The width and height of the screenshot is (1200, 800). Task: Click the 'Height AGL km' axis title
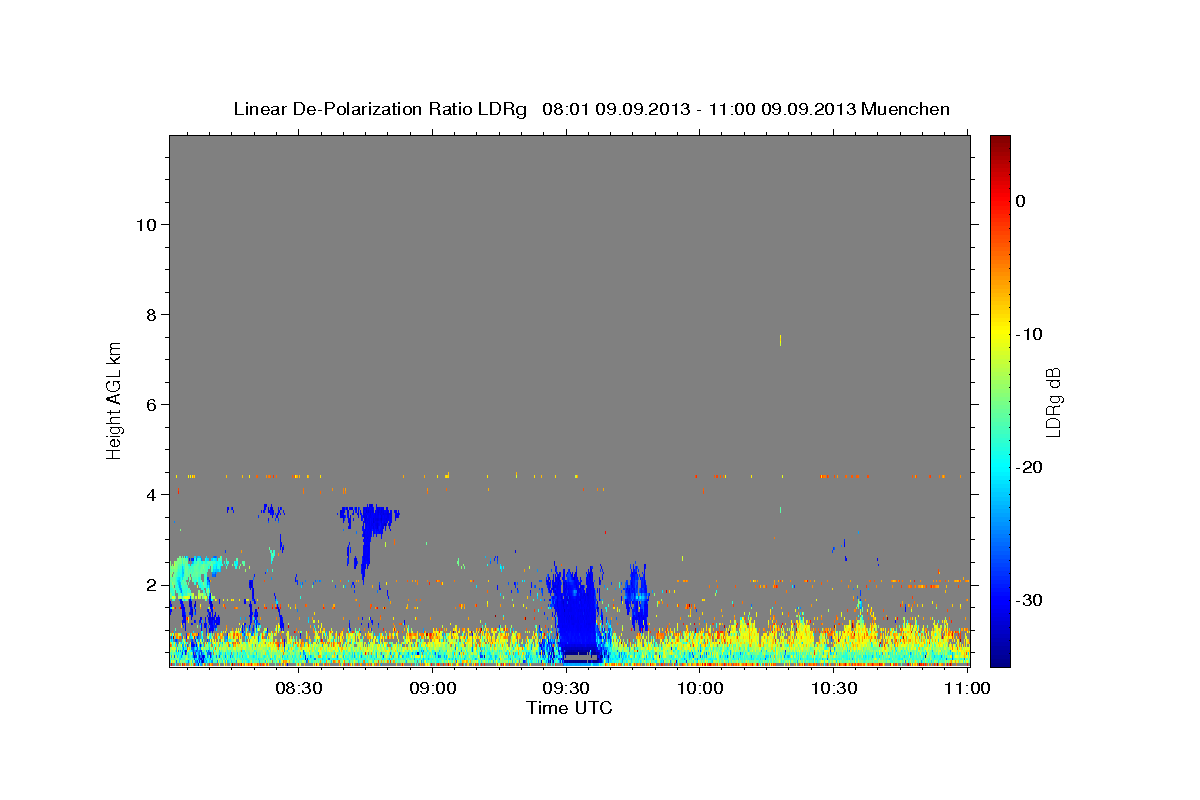(x=114, y=399)
